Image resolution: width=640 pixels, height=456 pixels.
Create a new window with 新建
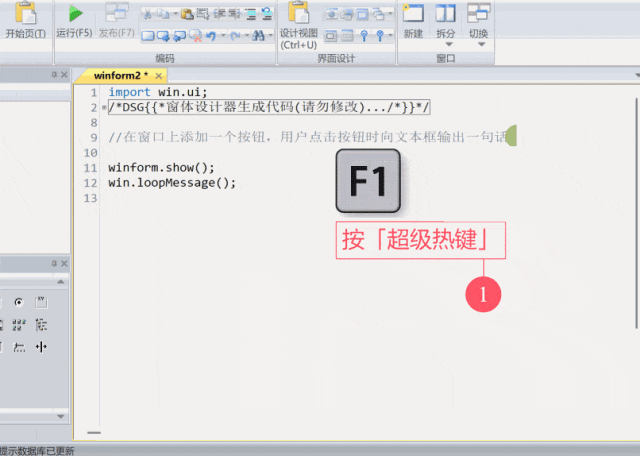coord(413,21)
